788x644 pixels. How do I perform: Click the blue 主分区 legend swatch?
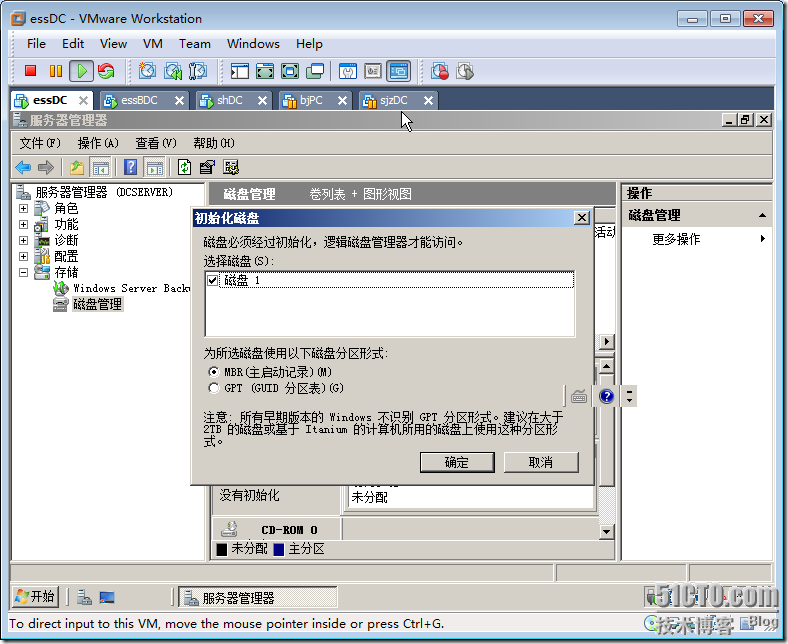pyautogui.click(x=279, y=549)
